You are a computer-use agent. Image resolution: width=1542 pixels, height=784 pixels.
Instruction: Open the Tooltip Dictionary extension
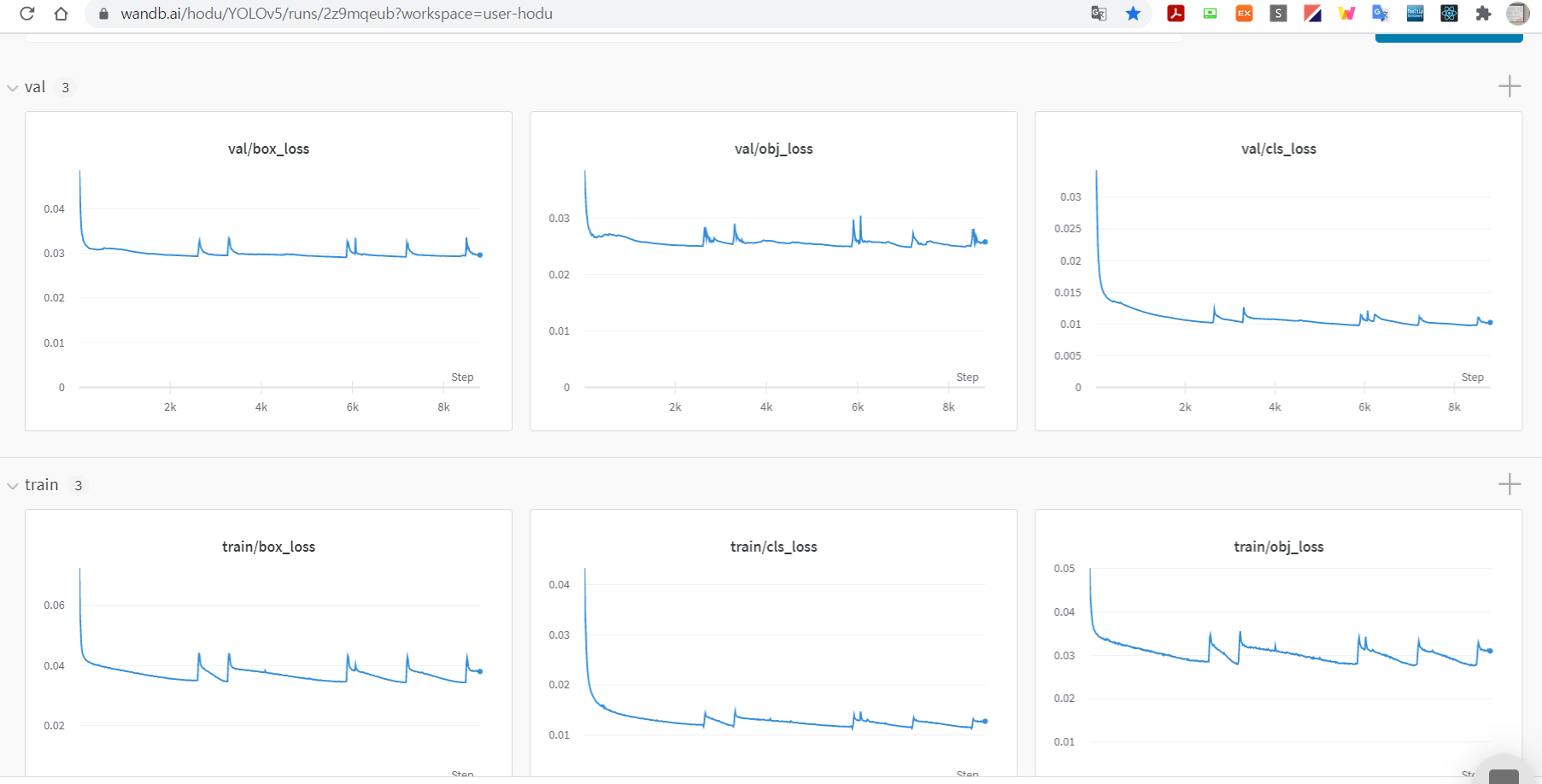pyautogui.click(x=1415, y=14)
